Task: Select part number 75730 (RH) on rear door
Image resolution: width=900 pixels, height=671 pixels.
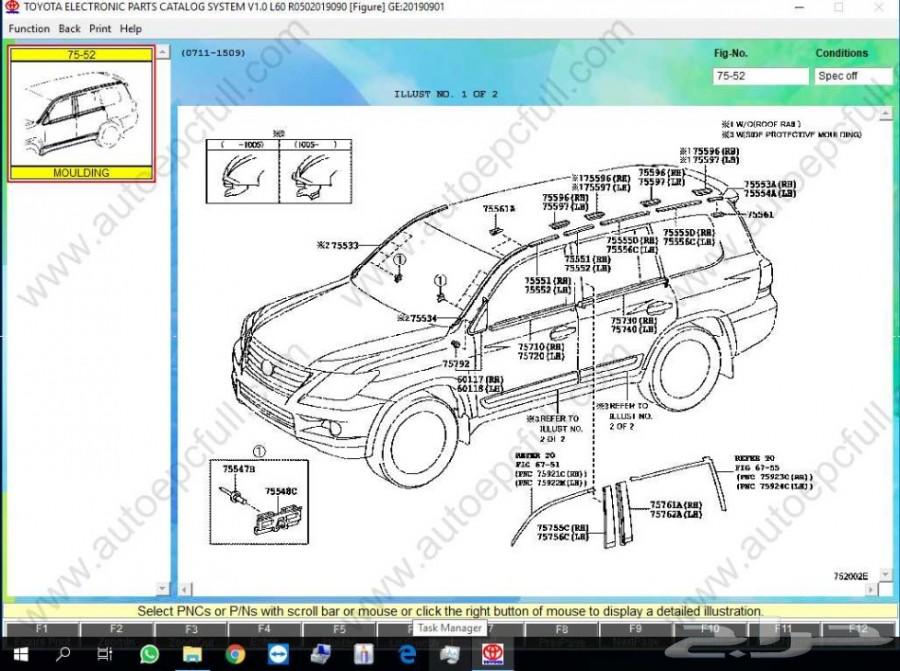Action: click(634, 321)
